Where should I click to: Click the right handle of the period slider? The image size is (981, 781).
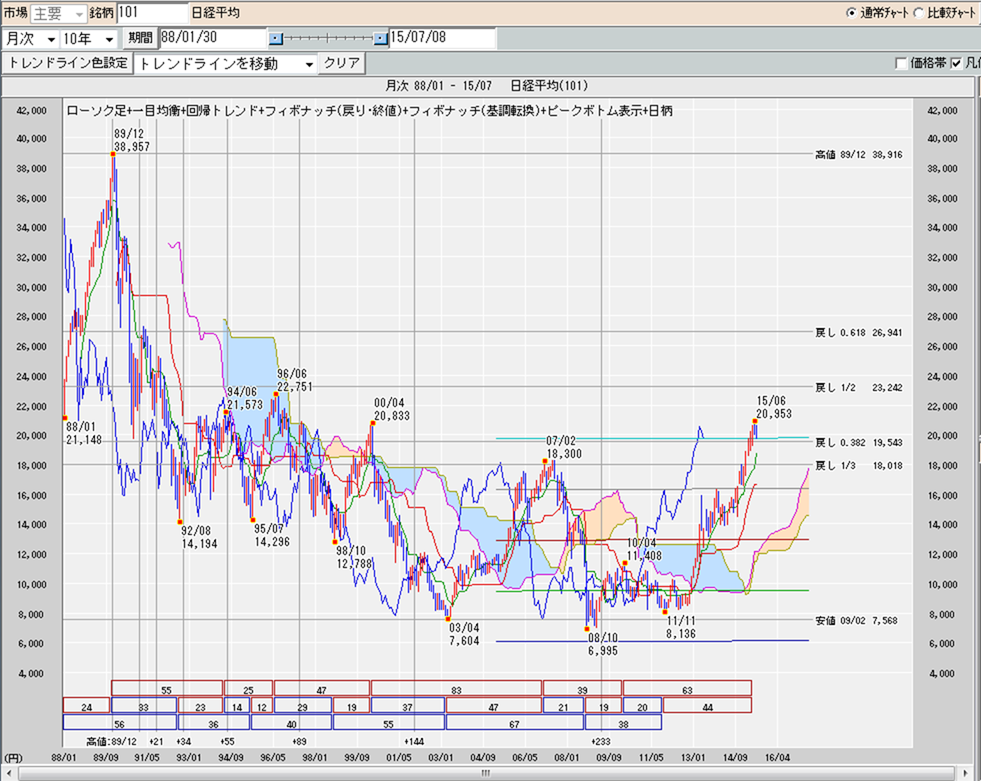coord(380,39)
